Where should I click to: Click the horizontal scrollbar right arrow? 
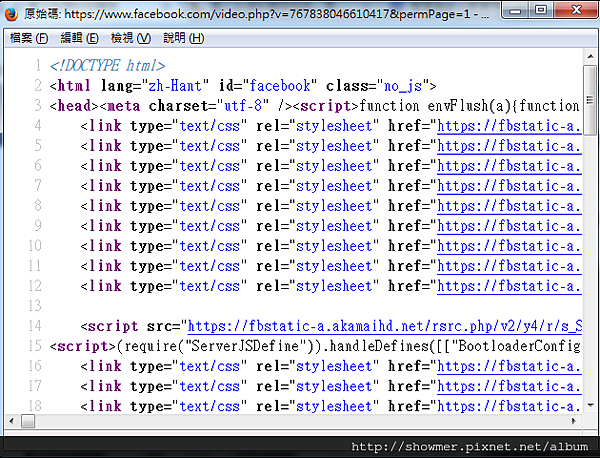click(x=574, y=421)
